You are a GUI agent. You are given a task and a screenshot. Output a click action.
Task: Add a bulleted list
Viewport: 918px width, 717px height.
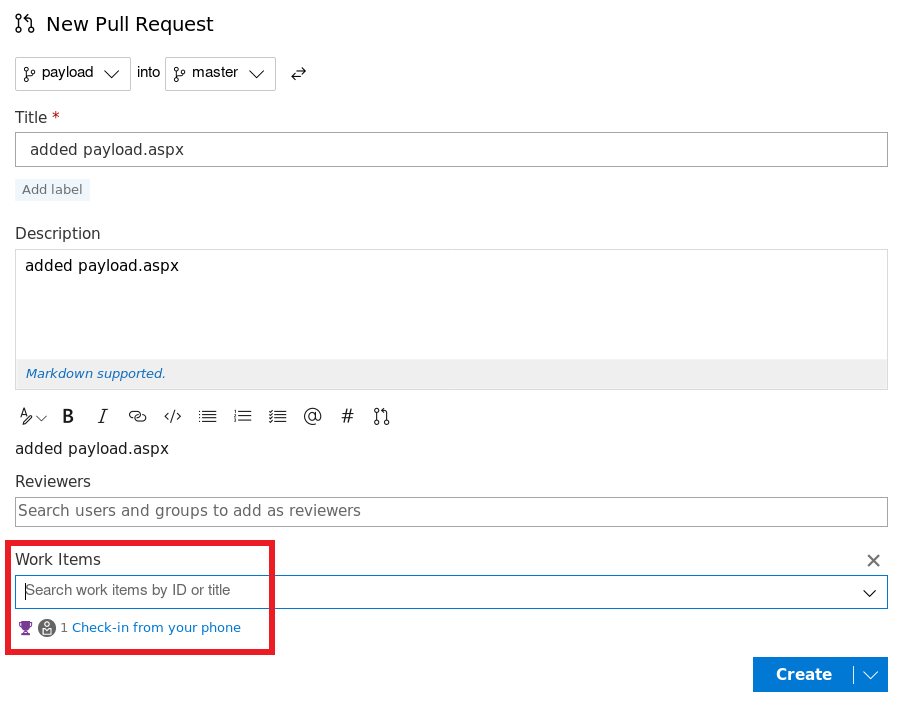click(207, 417)
